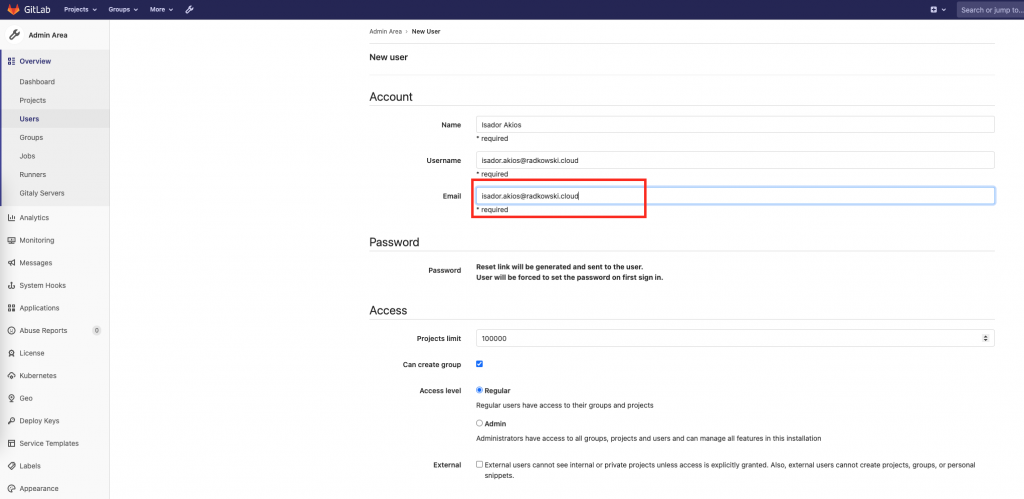Image resolution: width=1024 pixels, height=499 pixels.
Task: Open Monitoring via its monitor icon
Action: pos(11,240)
